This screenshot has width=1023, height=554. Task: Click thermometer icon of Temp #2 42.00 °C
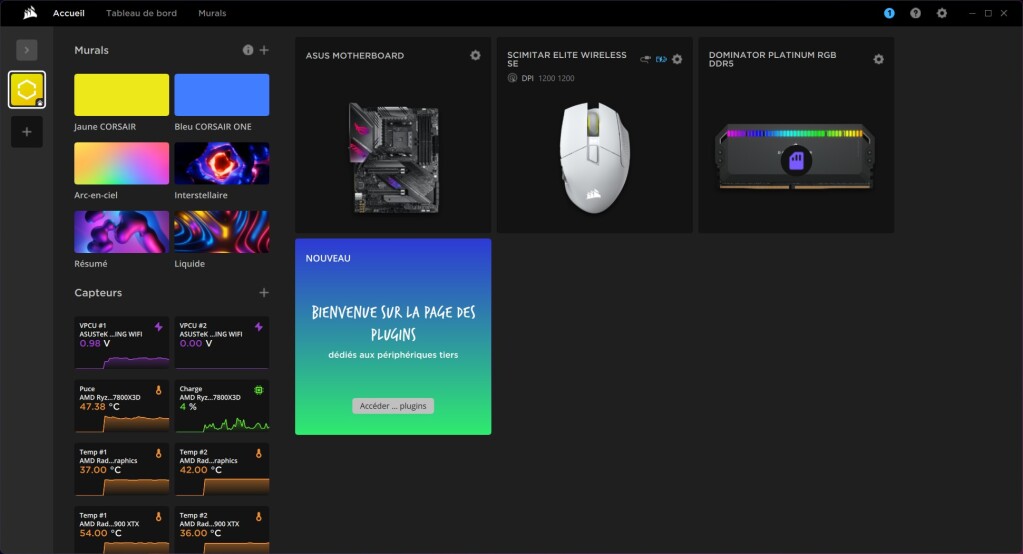point(259,453)
